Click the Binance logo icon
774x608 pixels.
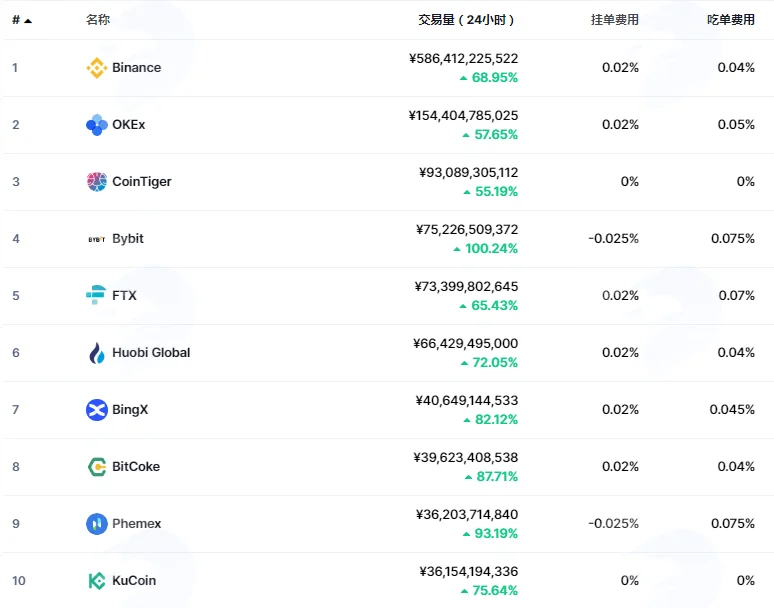[x=97, y=68]
